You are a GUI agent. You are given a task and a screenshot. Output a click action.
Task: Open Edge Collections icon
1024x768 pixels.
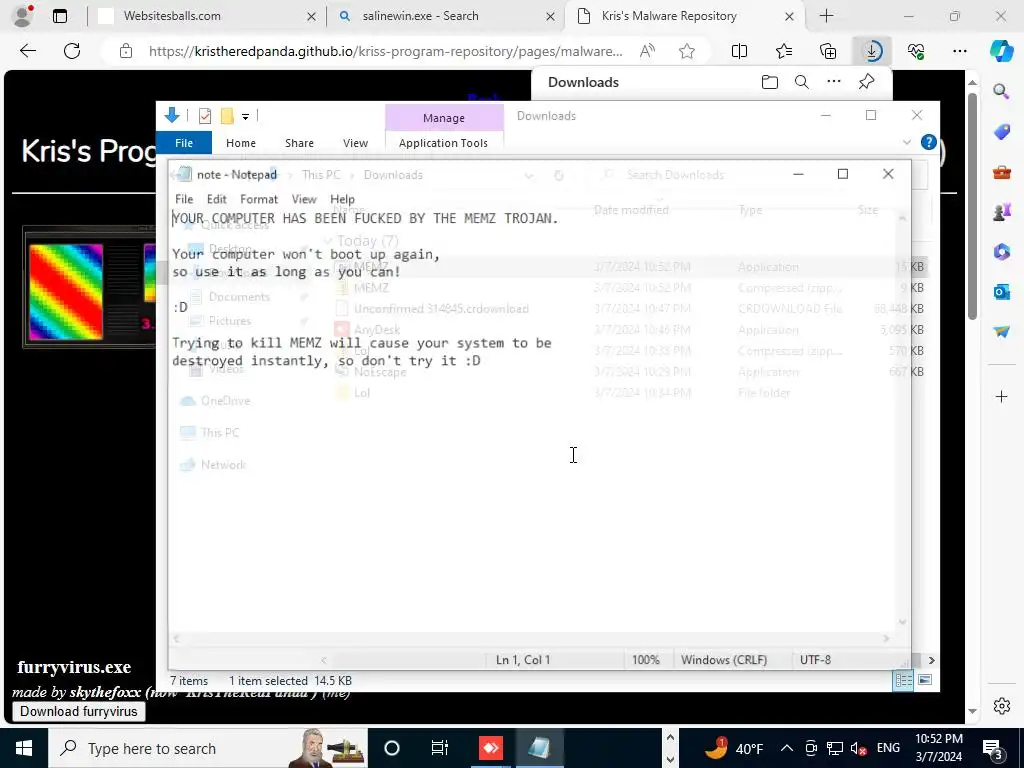pyautogui.click(x=828, y=51)
